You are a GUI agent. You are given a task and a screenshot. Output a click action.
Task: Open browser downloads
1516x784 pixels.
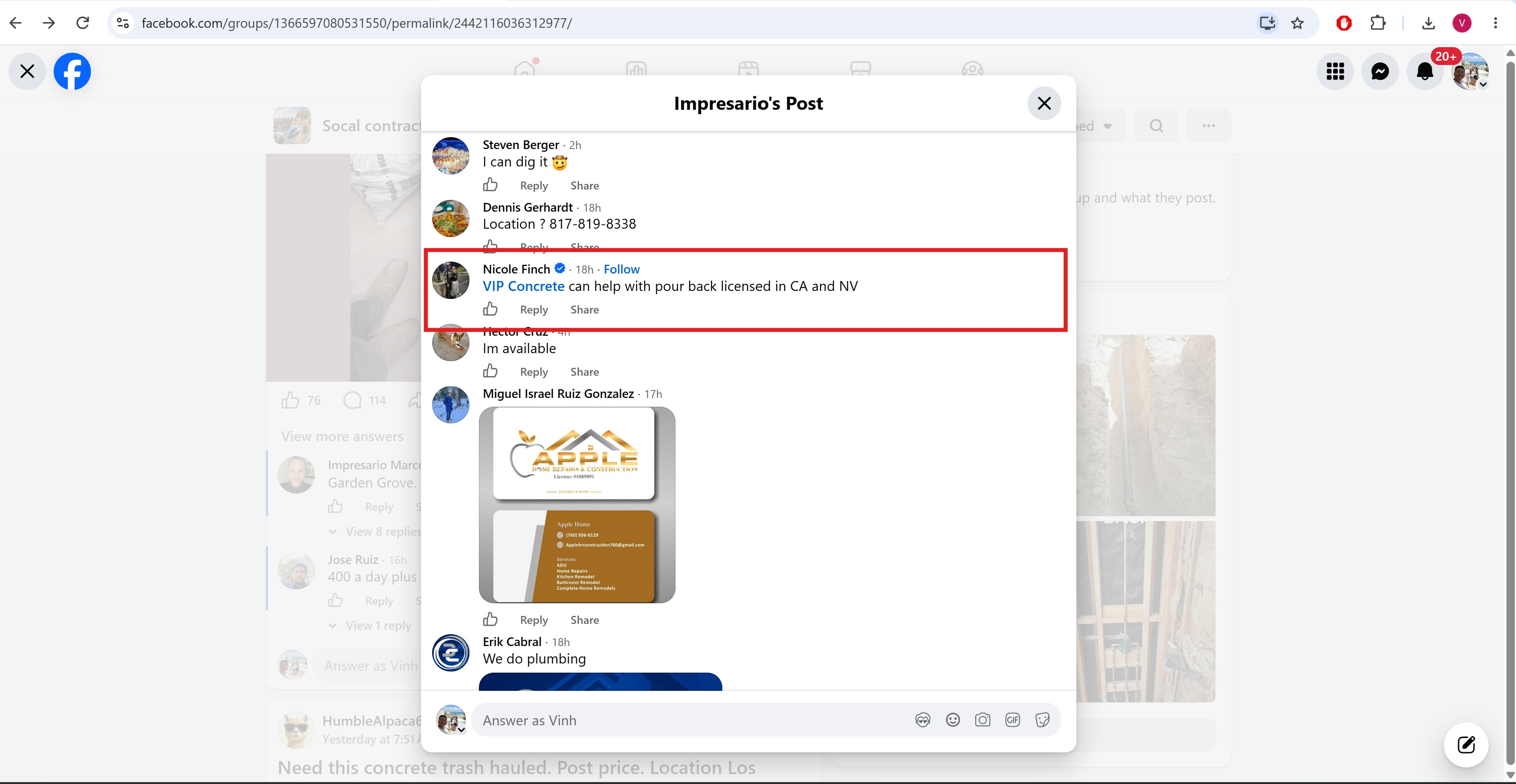1428,23
